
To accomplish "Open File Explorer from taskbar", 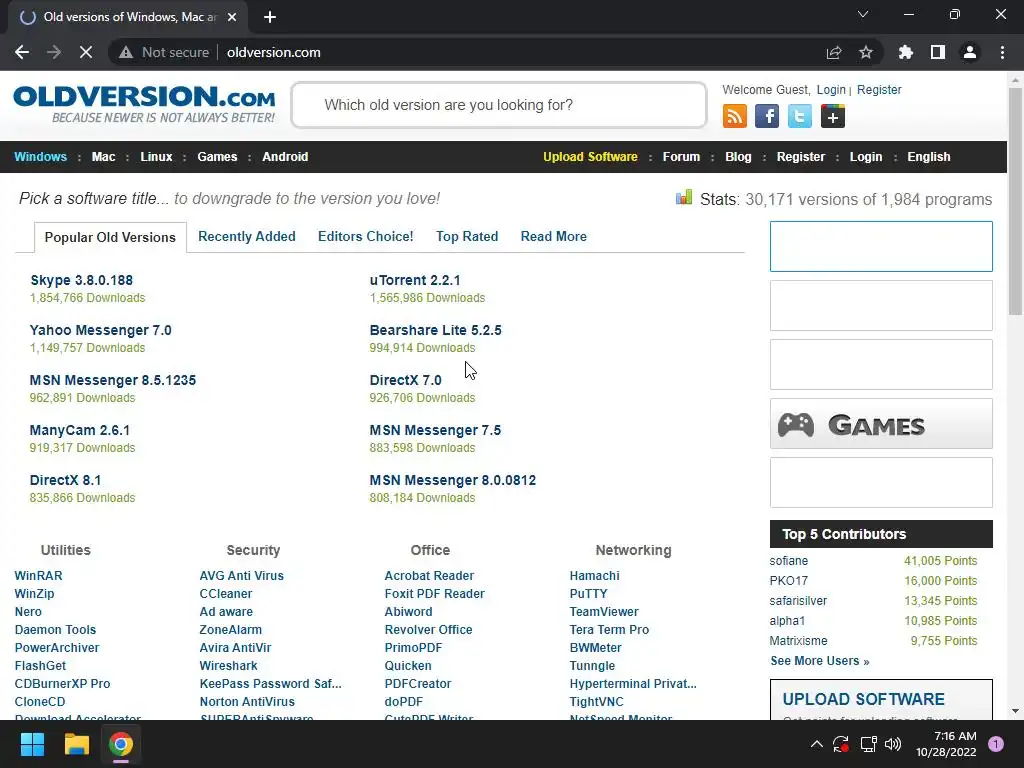I will 76,744.
